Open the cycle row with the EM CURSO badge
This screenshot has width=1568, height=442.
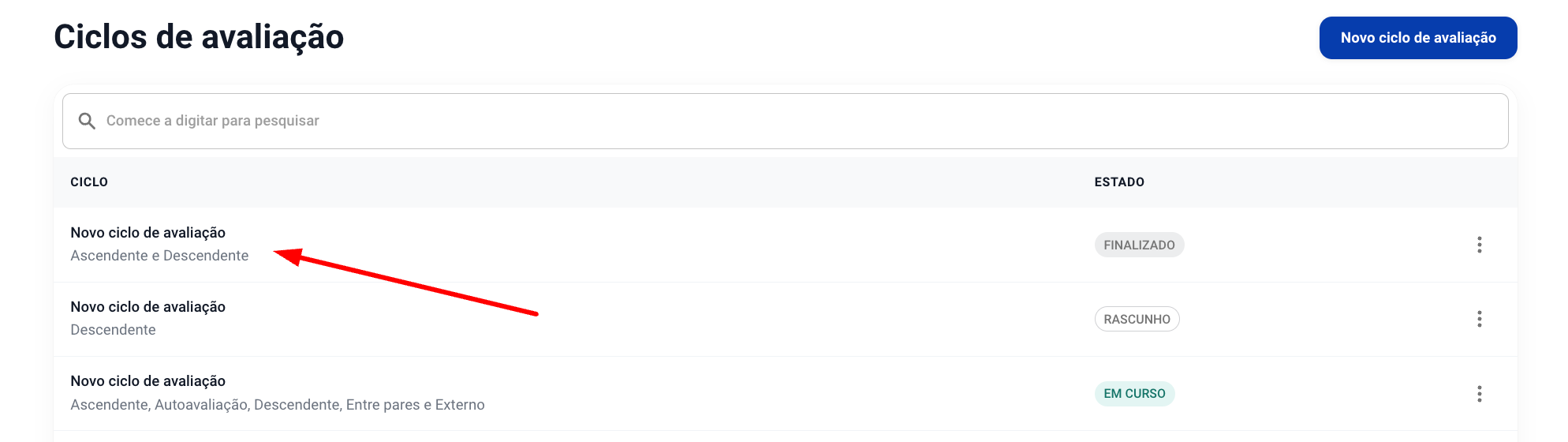786,393
